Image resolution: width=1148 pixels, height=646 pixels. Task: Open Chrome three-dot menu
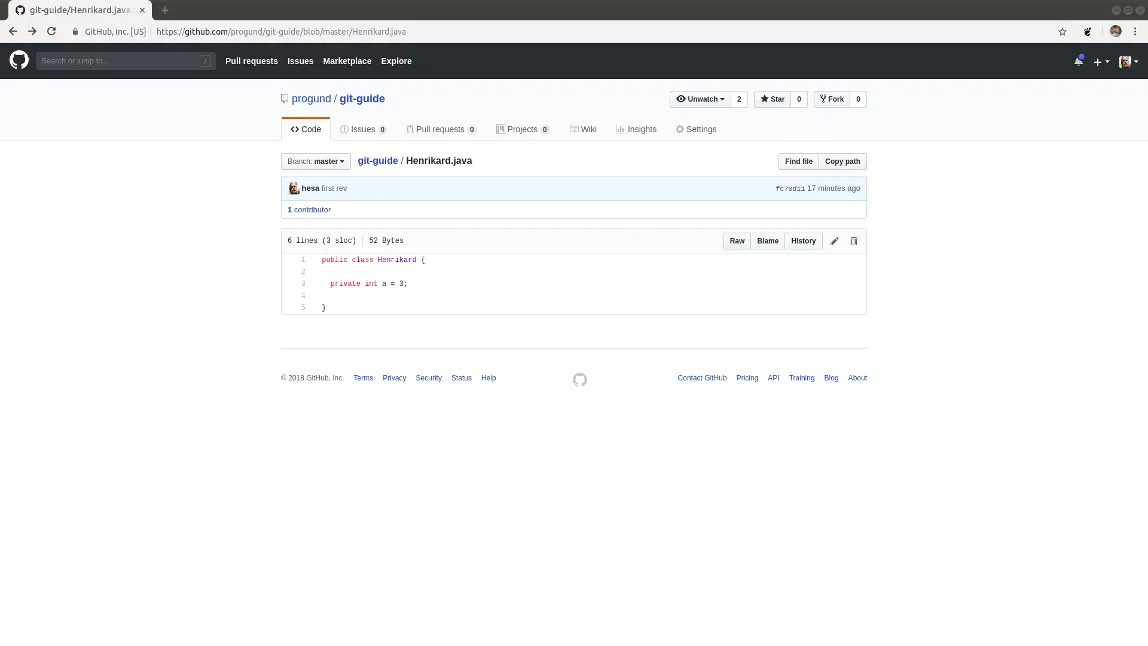(x=1135, y=31)
